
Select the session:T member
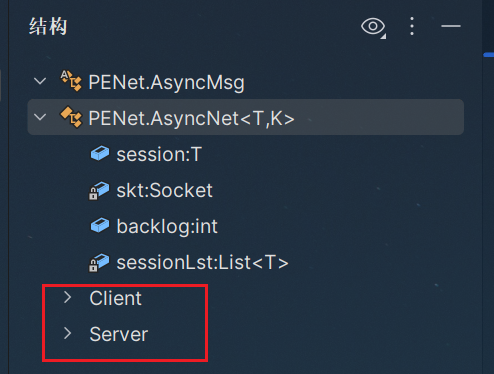[x=159, y=154]
